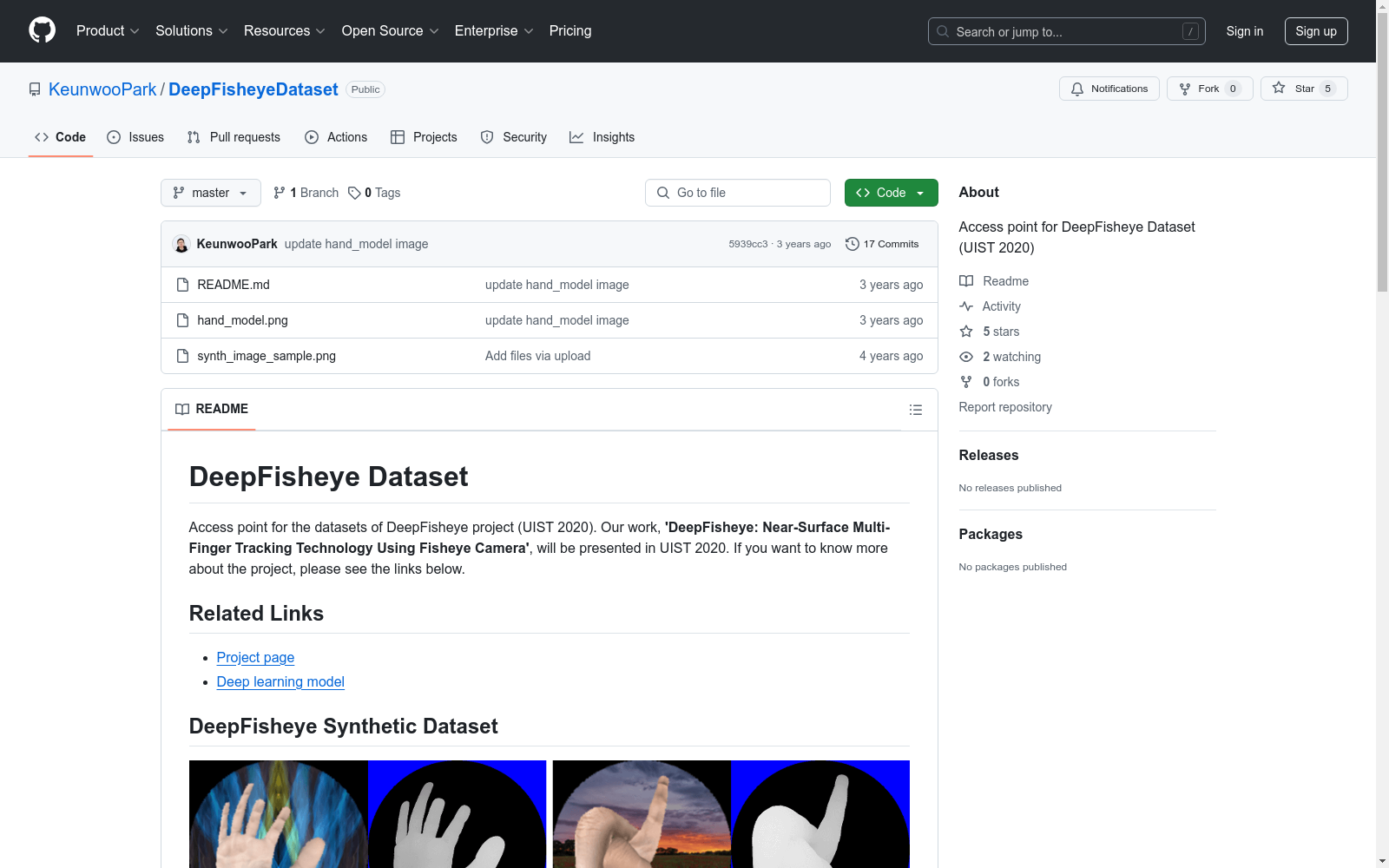
Task: Go to the Insights tab
Action: [602, 137]
